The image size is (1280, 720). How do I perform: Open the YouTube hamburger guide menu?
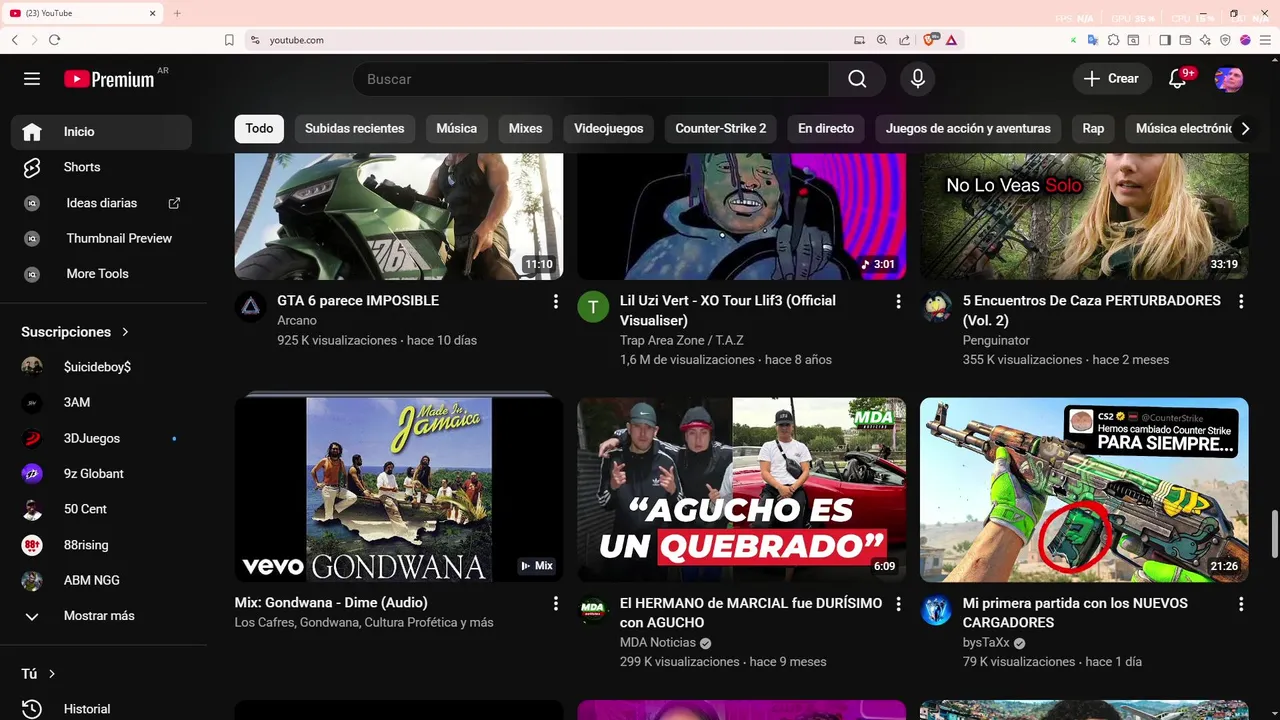click(32, 79)
